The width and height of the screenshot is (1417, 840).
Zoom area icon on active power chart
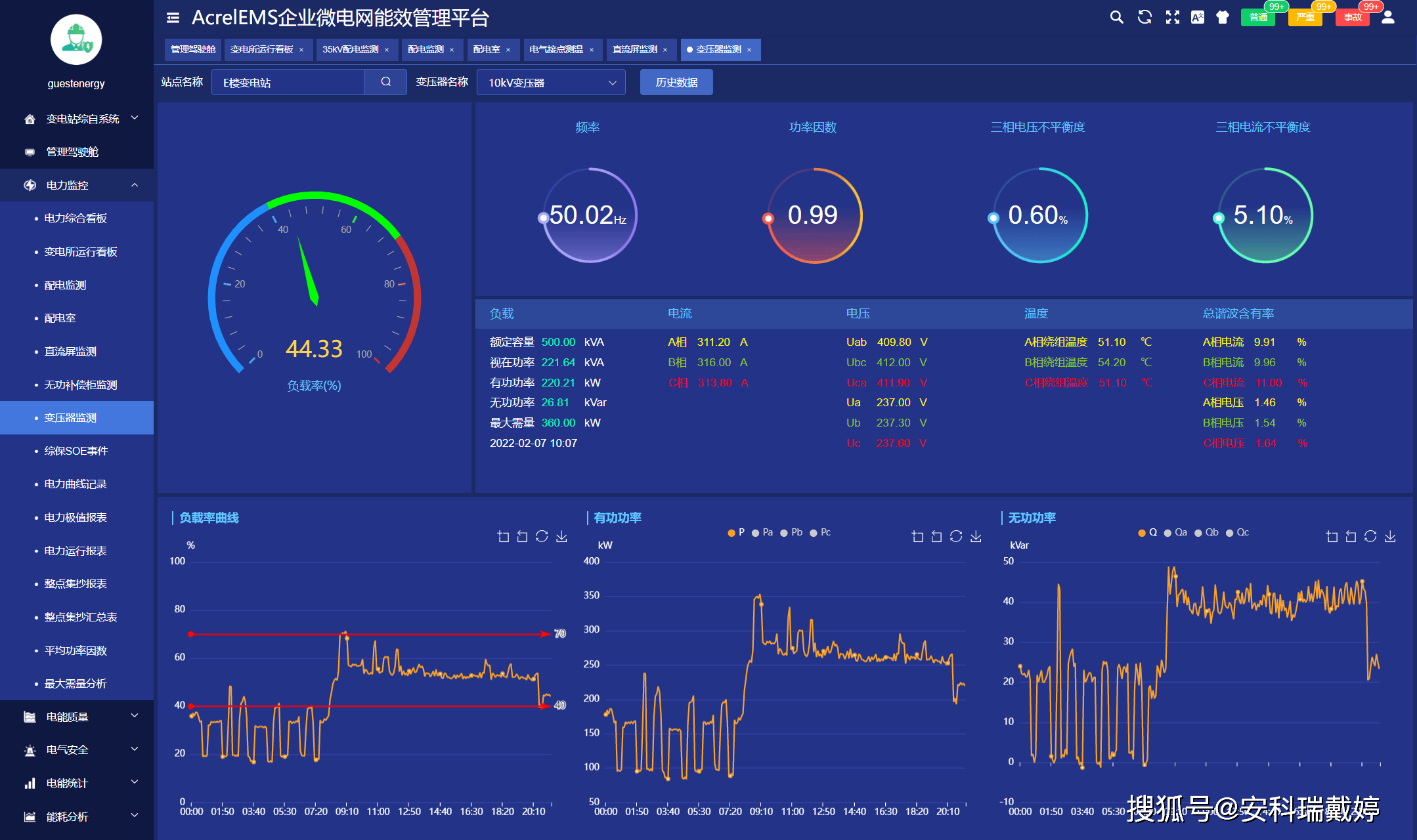click(x=917, y=537)
